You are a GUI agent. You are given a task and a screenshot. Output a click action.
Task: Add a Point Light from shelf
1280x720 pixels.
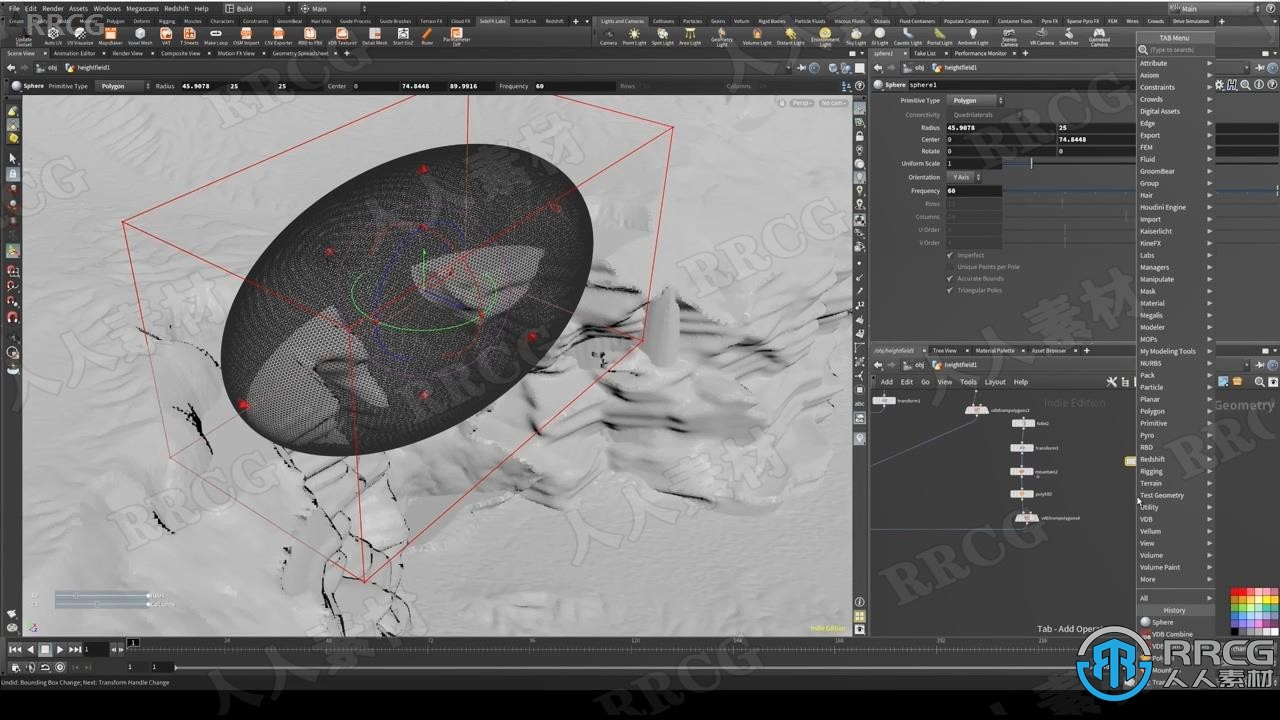[634, 37]
